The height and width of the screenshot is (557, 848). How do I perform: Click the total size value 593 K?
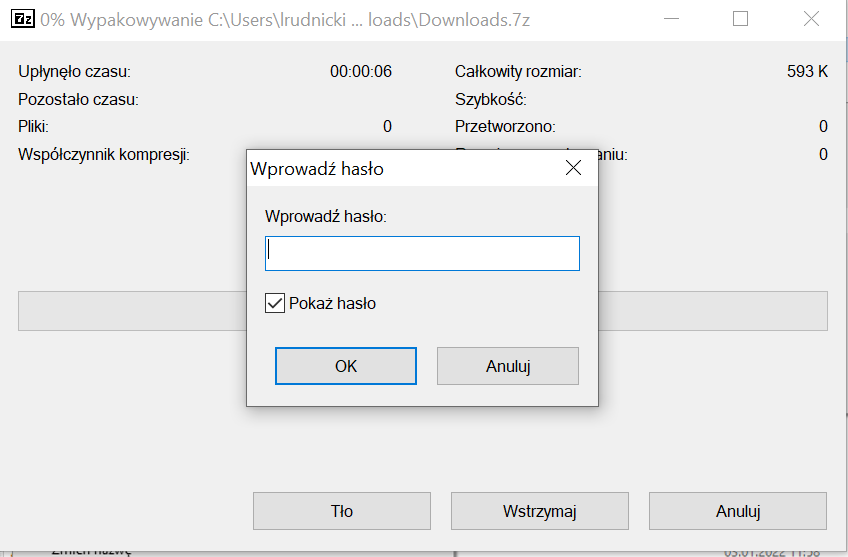[x=807, y=71]
